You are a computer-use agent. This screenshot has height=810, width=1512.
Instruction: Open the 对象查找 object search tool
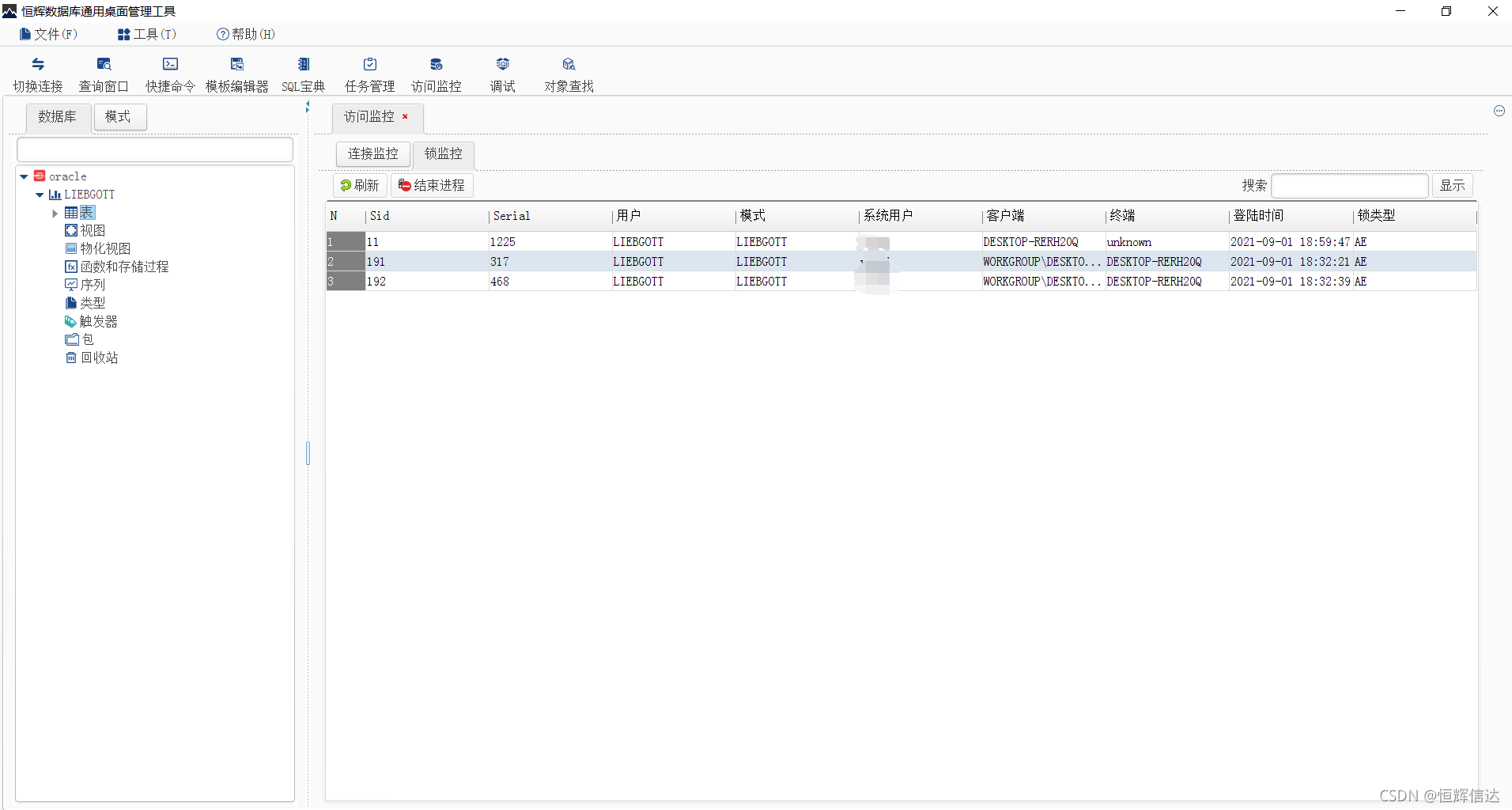pyautogui.click(x=569, y=75)
